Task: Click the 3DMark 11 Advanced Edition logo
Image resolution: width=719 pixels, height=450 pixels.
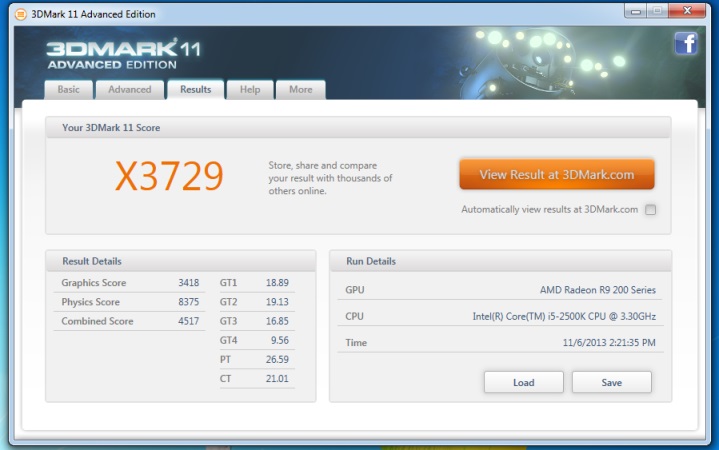Action: (x=123, y=54)
